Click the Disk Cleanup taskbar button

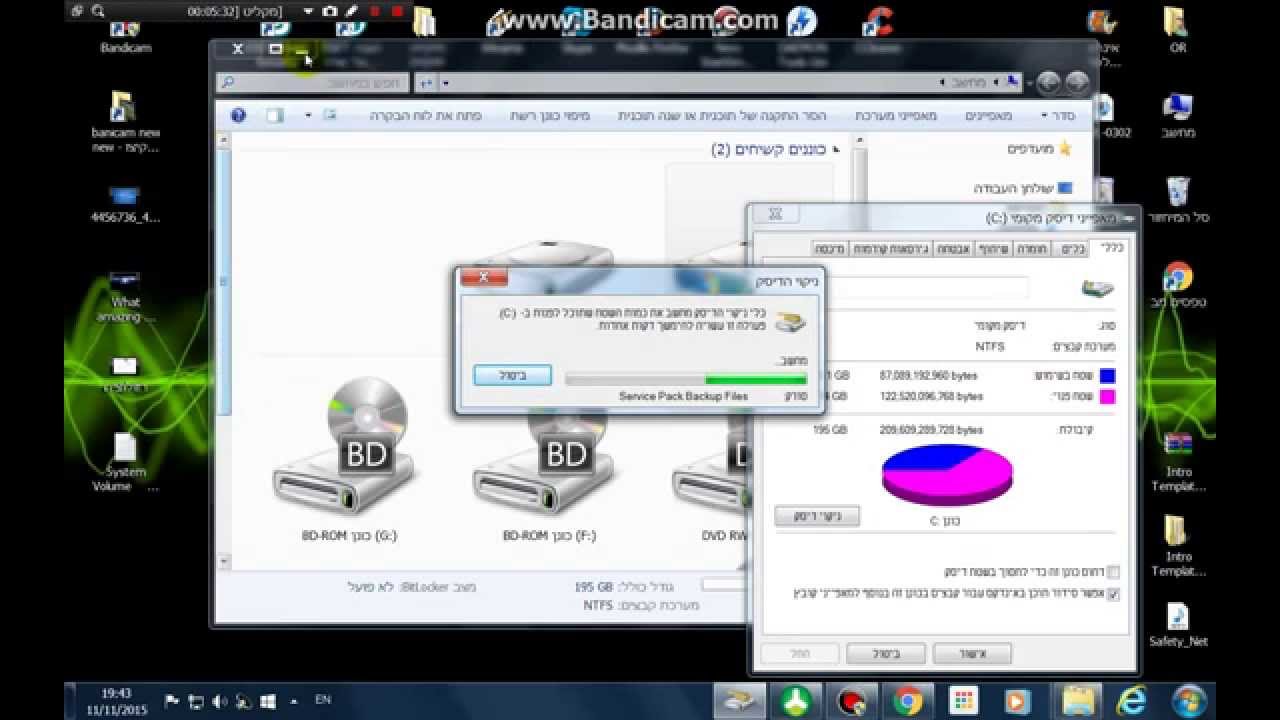point(740,701)
